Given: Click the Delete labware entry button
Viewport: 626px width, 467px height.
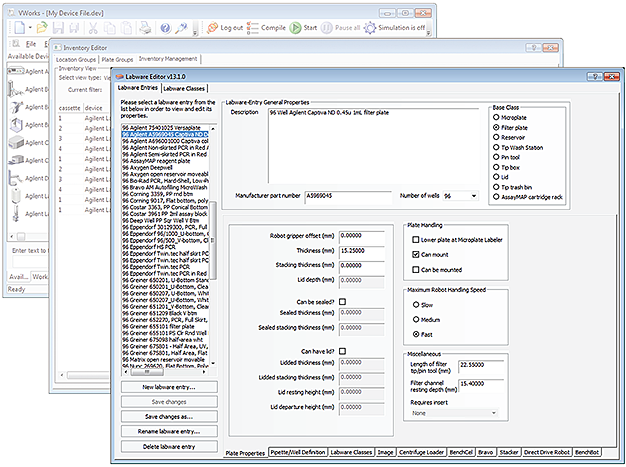Looking at the screenshot, I should click(x=169, y=447).
